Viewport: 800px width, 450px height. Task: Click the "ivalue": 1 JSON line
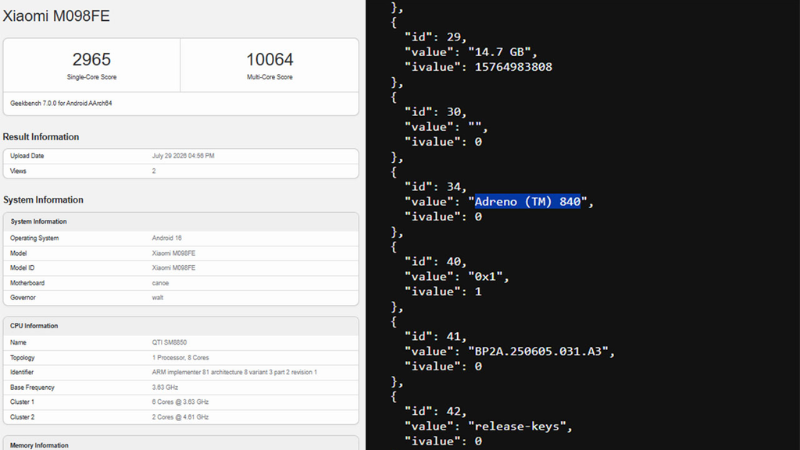(443, 291)
